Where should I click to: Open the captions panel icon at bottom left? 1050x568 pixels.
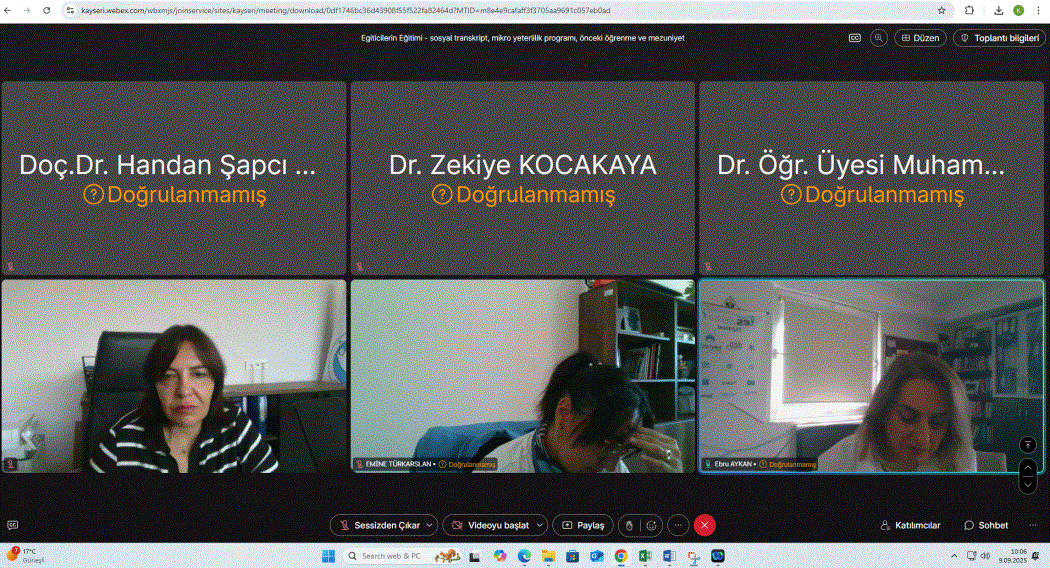pyautogui.click(x=13, y=525)
